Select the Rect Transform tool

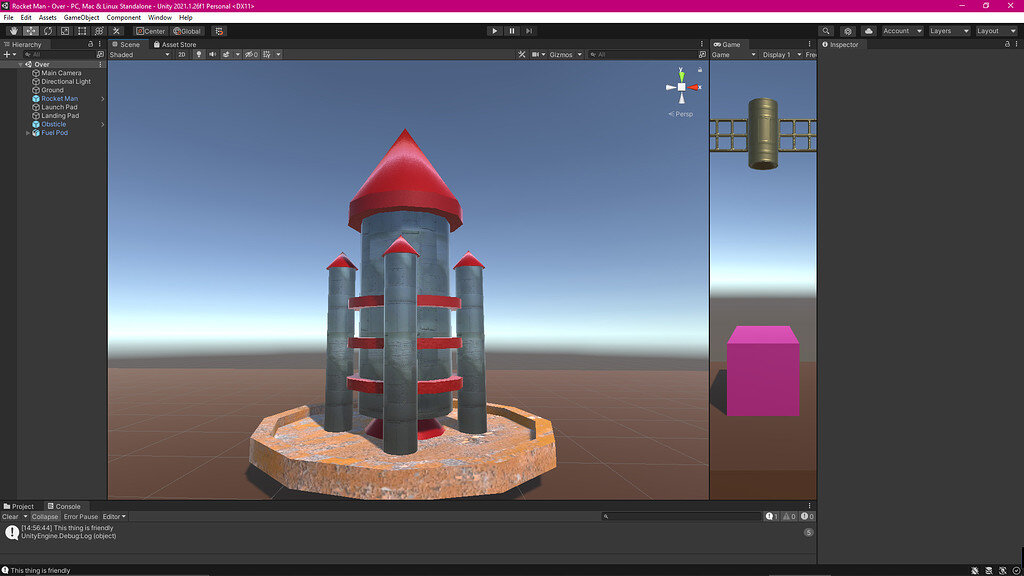click(x=81, y=31)
